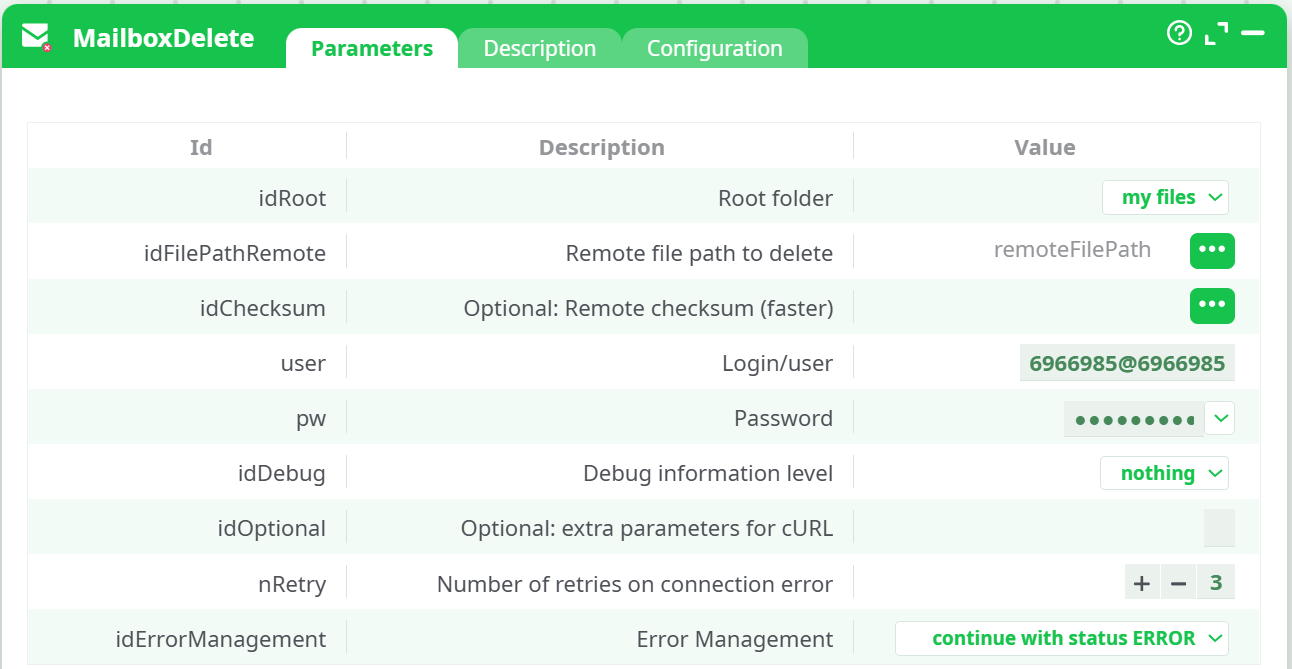
Task: Open three-dots menu for remote file path
Action: click(1212, 251)
